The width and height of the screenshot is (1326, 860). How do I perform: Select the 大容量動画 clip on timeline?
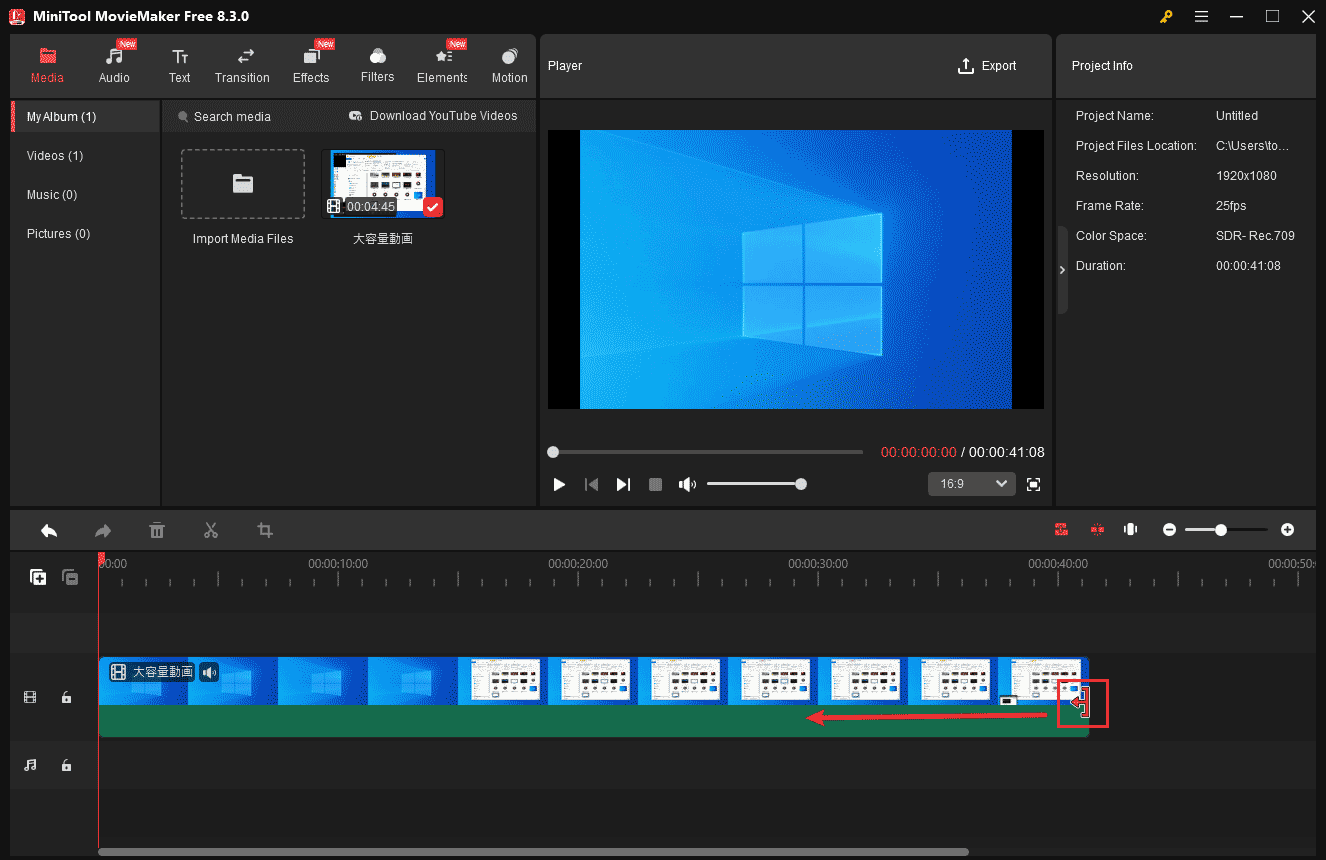coord(593,697)
